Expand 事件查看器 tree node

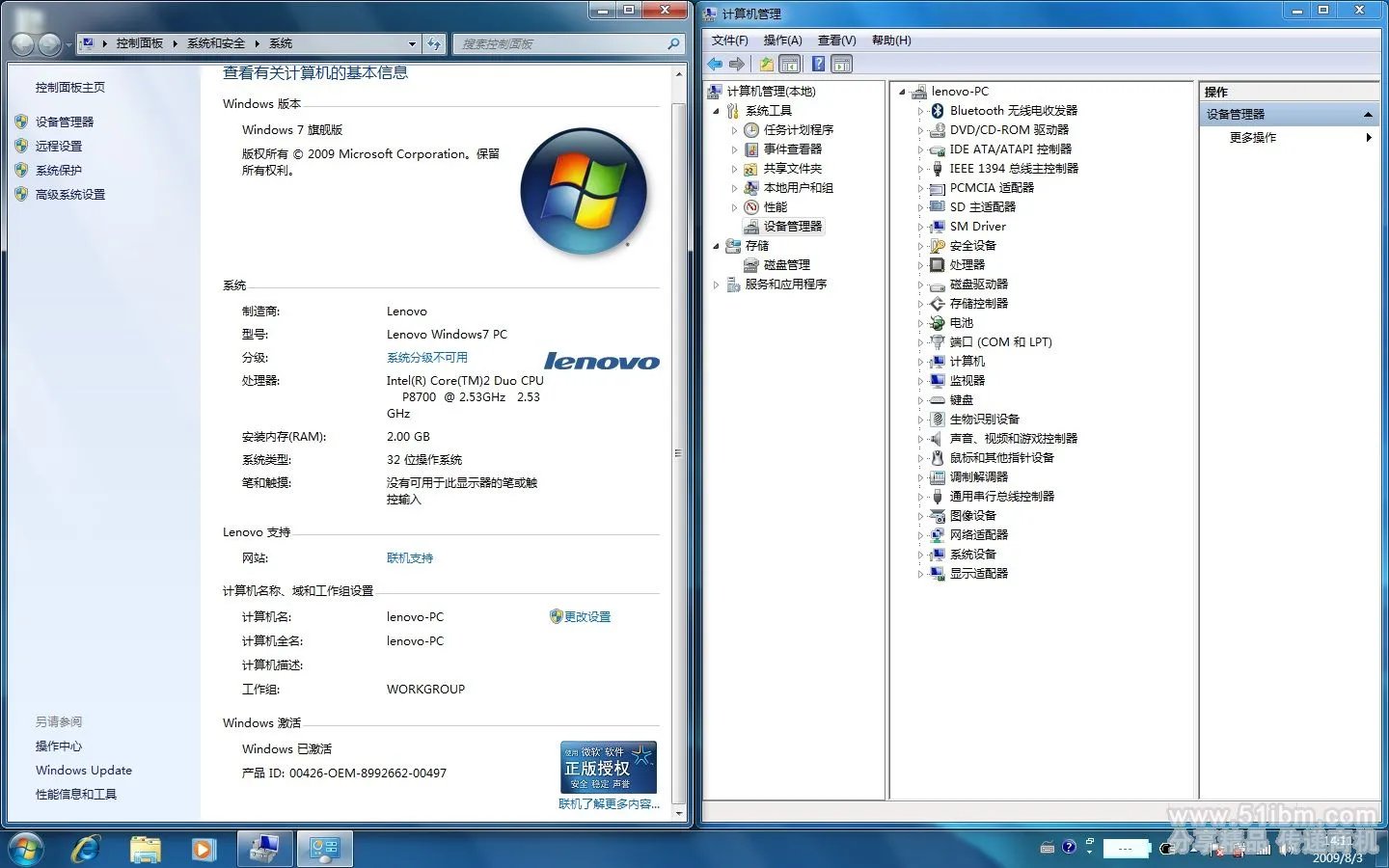(x=734, y=149)
